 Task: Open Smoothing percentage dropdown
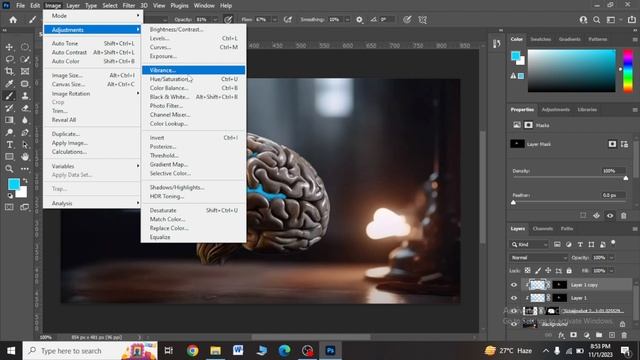347,20
